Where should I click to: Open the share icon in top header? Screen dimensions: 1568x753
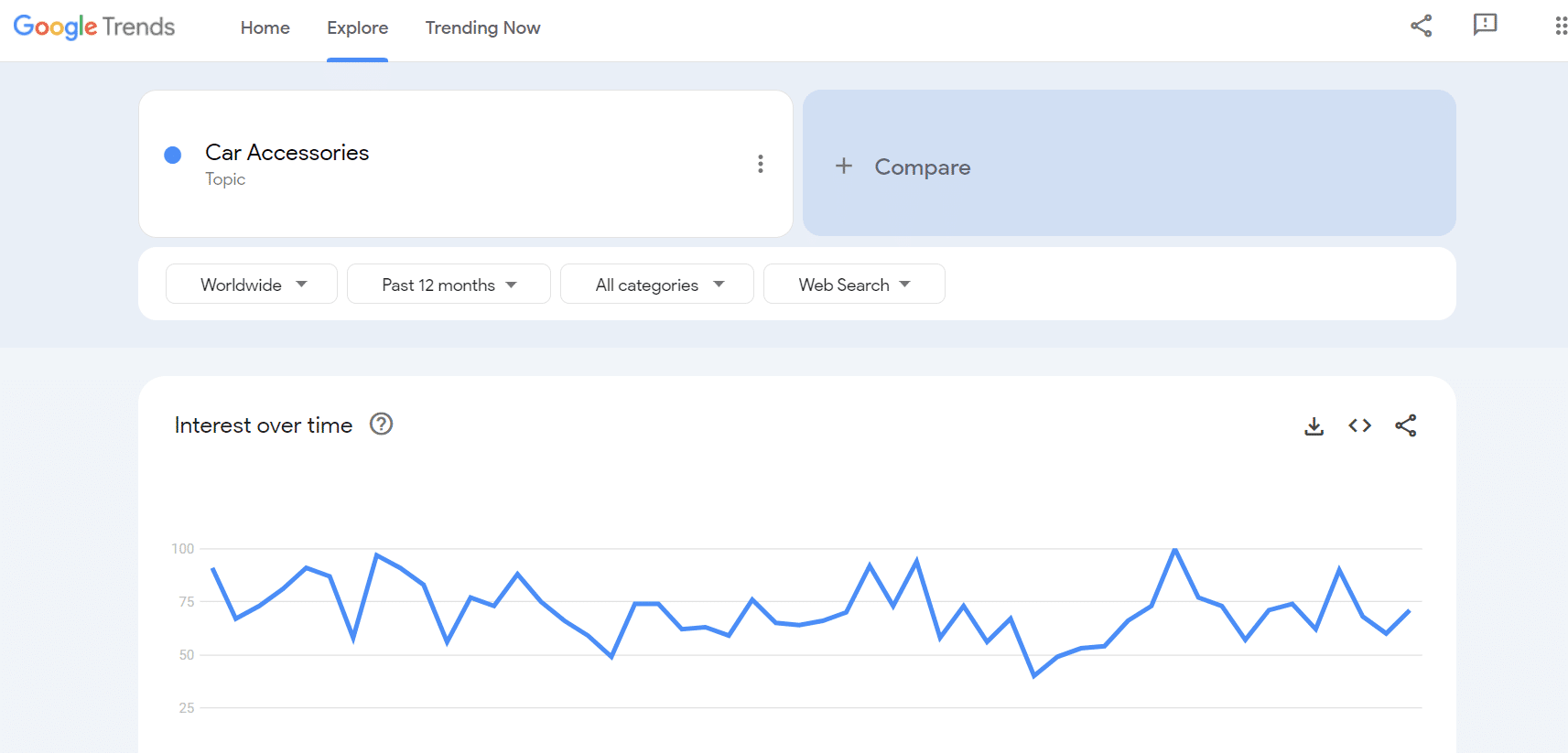pyautogui.click(x=1421, y=26)
